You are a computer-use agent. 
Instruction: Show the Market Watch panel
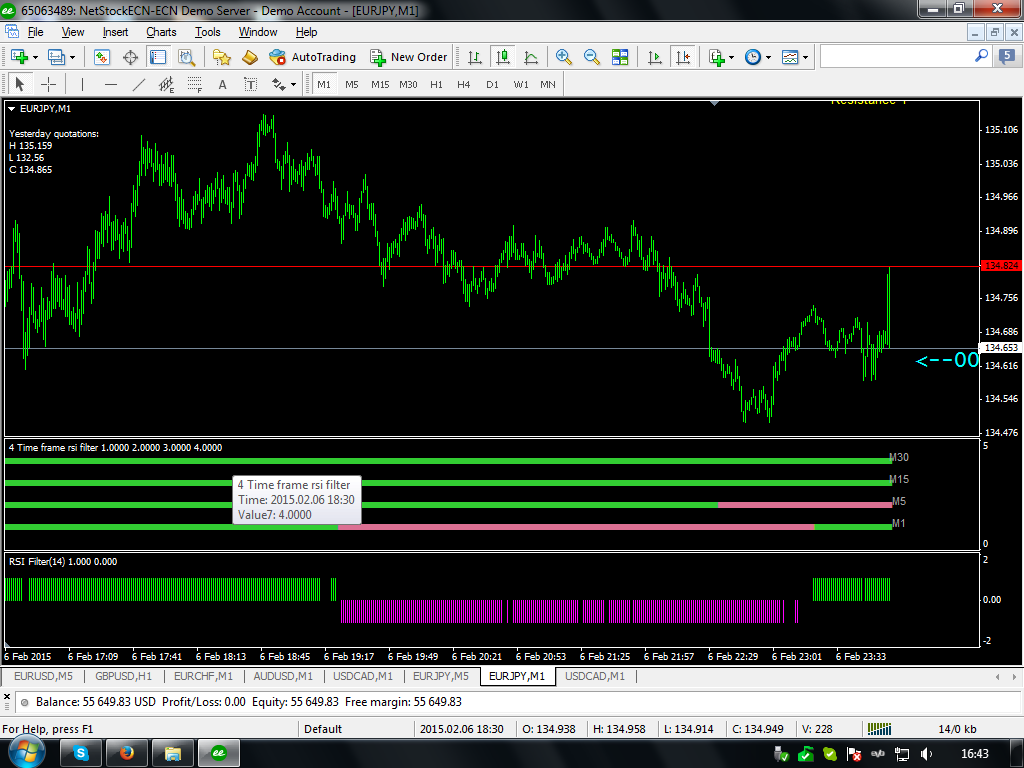coord(101,57)
